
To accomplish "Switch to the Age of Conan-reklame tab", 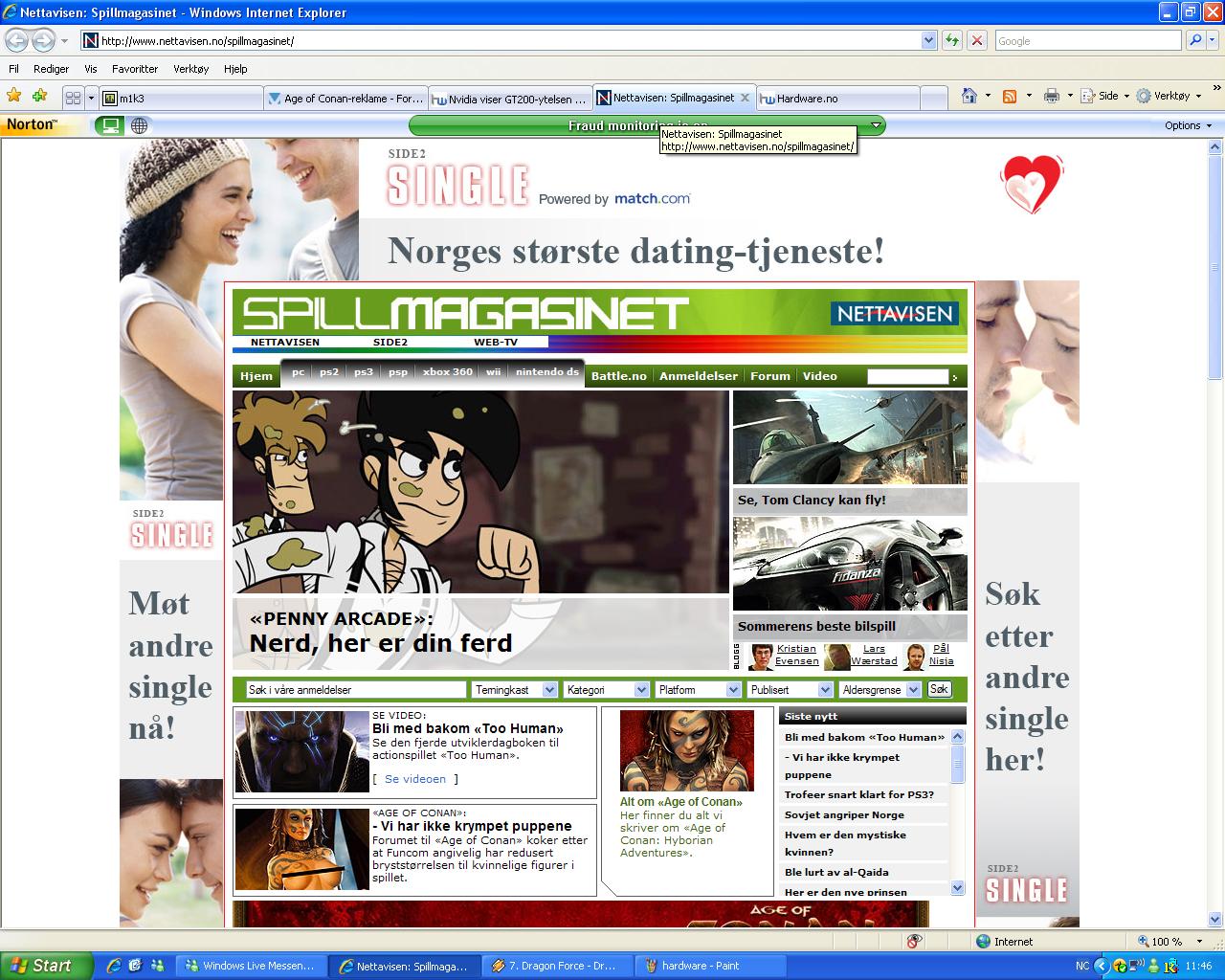I will (345, 98).
